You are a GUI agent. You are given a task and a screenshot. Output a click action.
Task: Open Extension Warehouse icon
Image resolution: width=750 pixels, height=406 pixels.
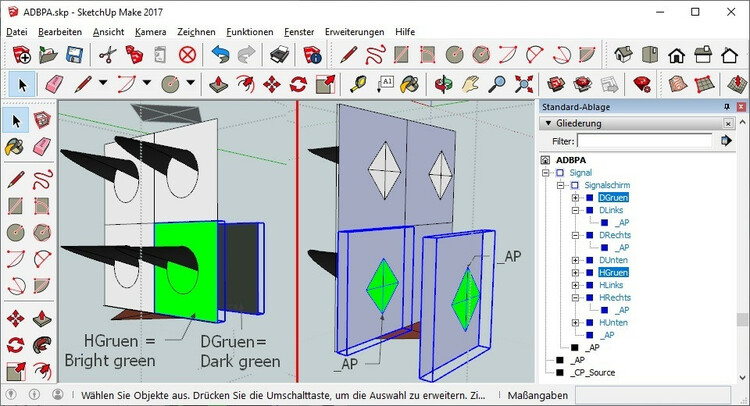click(x=583, y=84)
